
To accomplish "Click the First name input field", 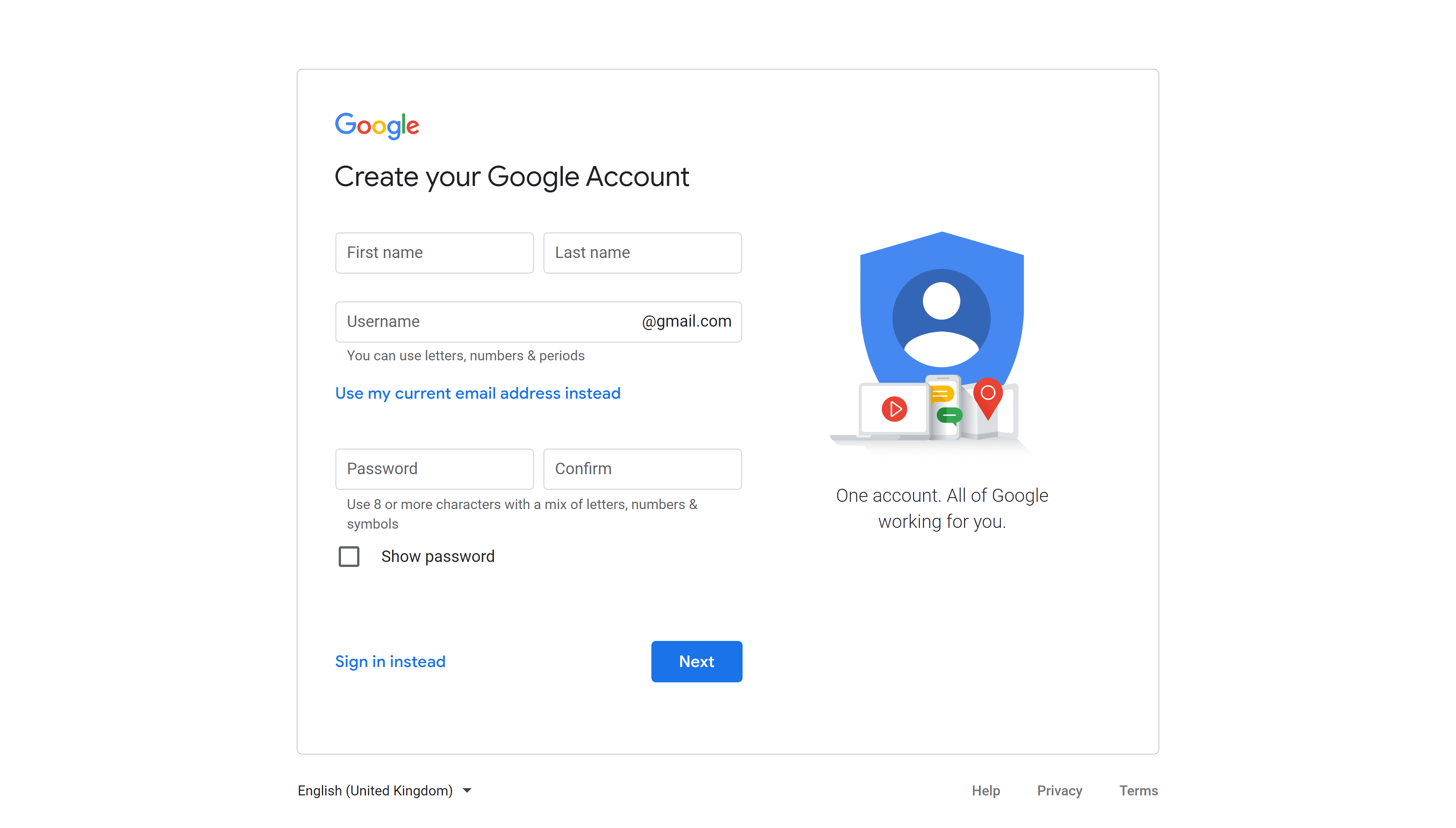I will pos(434,252).
